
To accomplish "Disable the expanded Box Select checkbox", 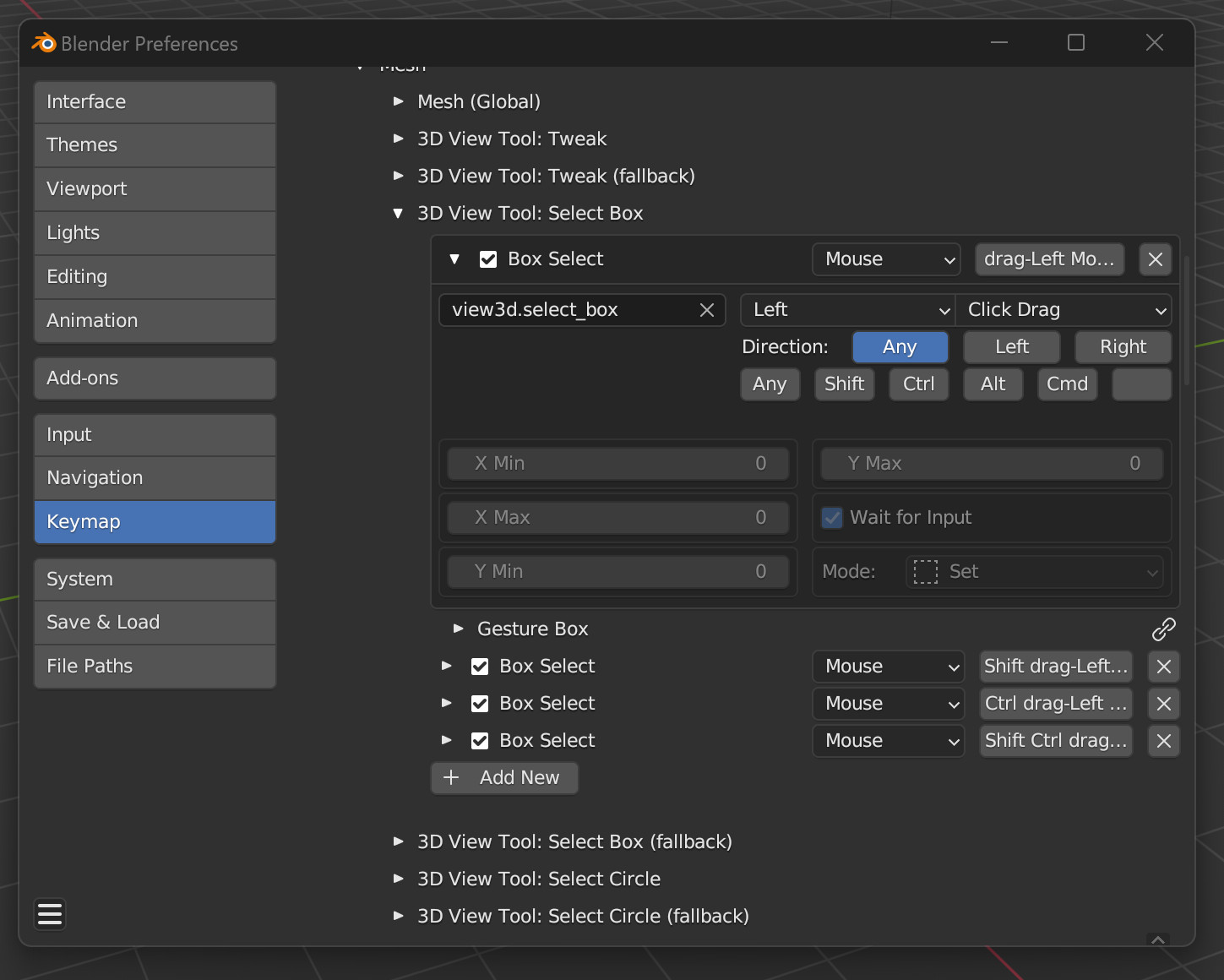I will point(488,259).
